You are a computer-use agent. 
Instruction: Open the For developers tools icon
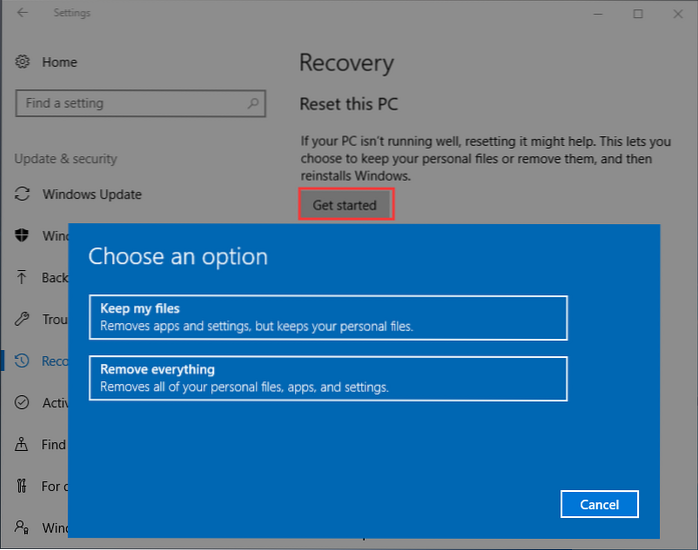click(x=23, y=486)
